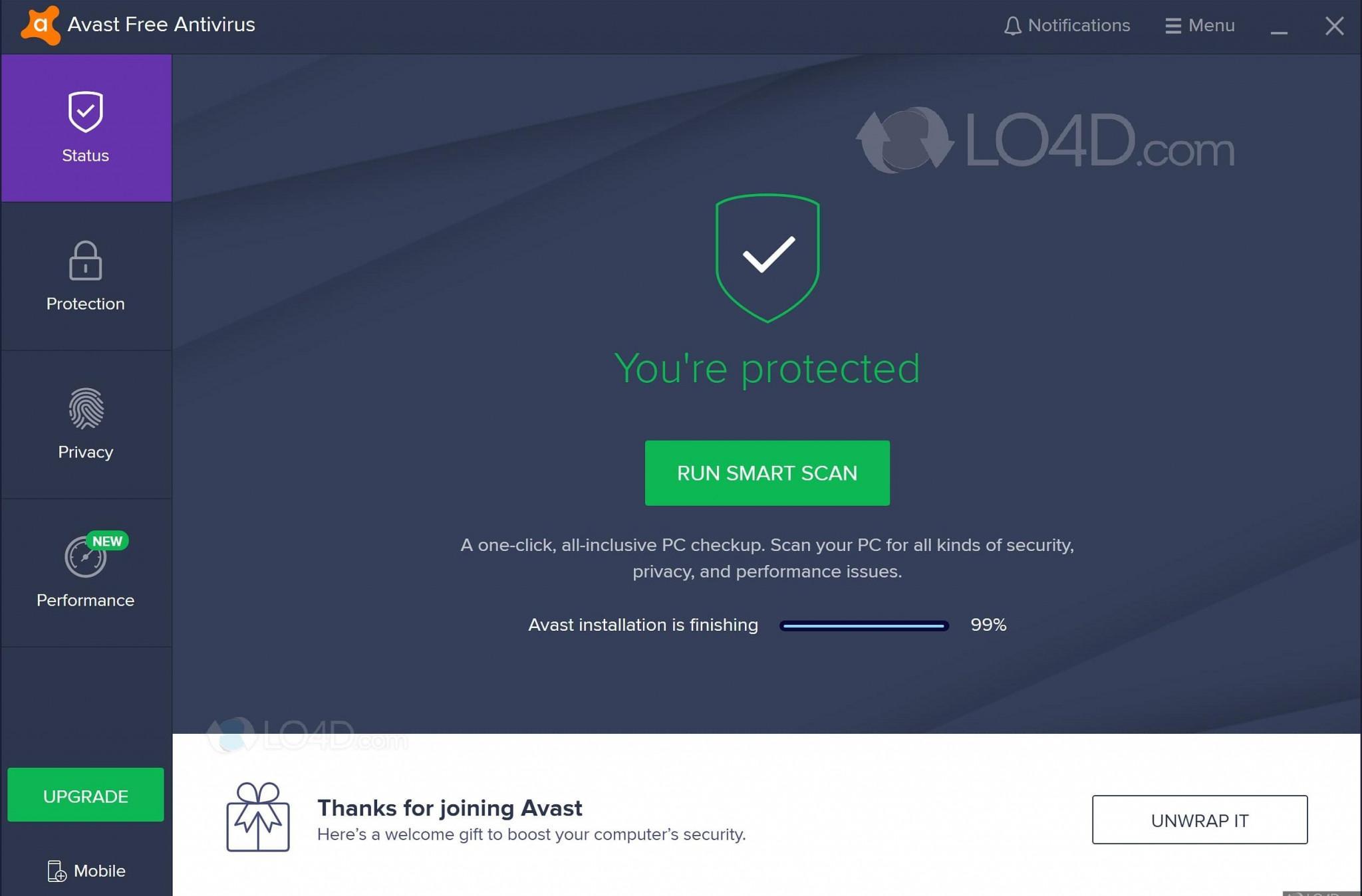The height and width of the screenshot is (896, 1362).
Task: Expand the Notifications panel
Action: pyautogui.click(x=1066, y=25)
